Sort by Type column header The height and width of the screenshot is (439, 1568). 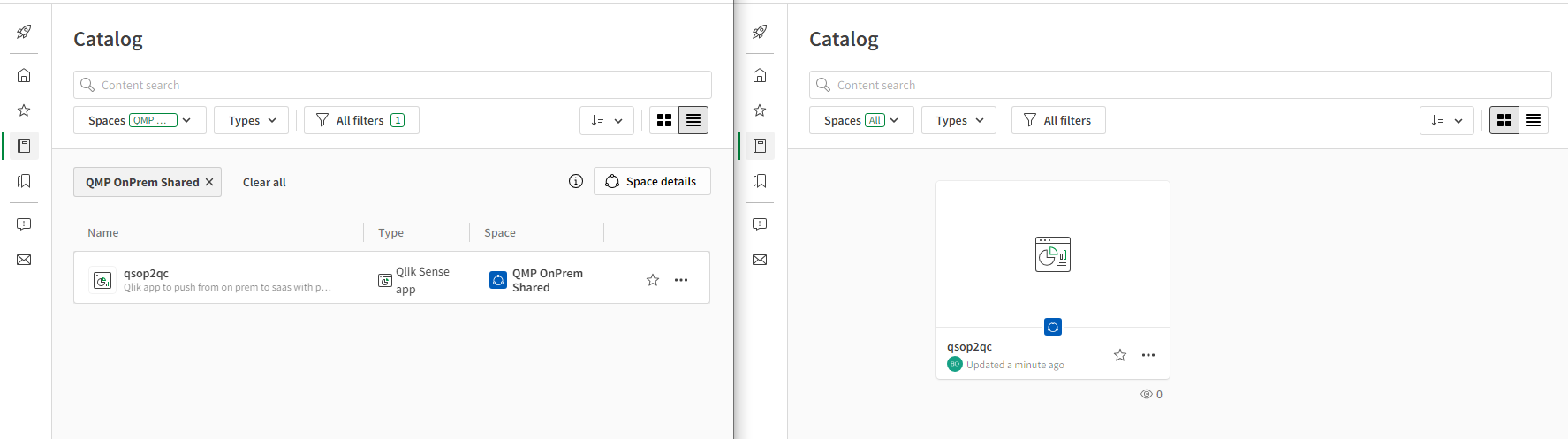click(390, 232)
